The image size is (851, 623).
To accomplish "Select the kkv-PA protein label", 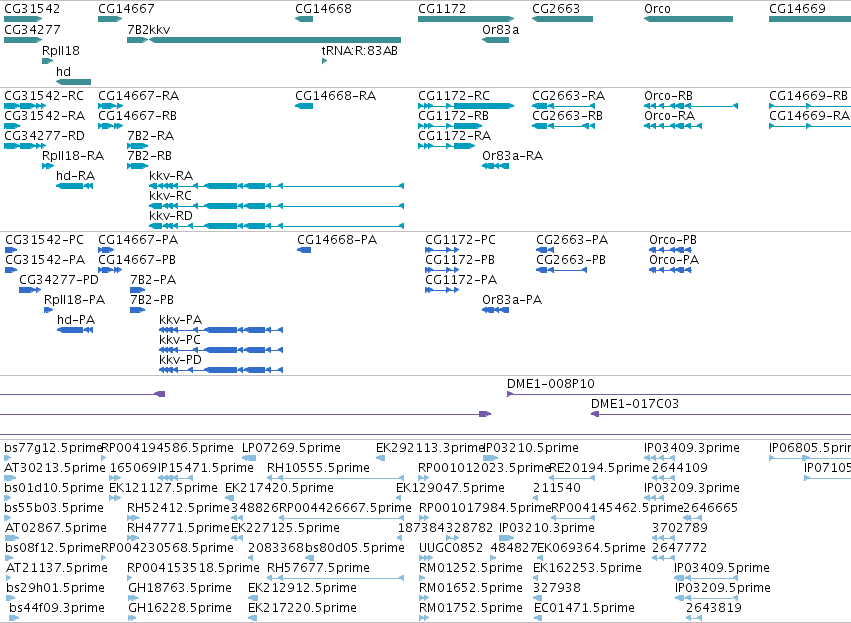I will pyautogui.click(x=181, y=320).
